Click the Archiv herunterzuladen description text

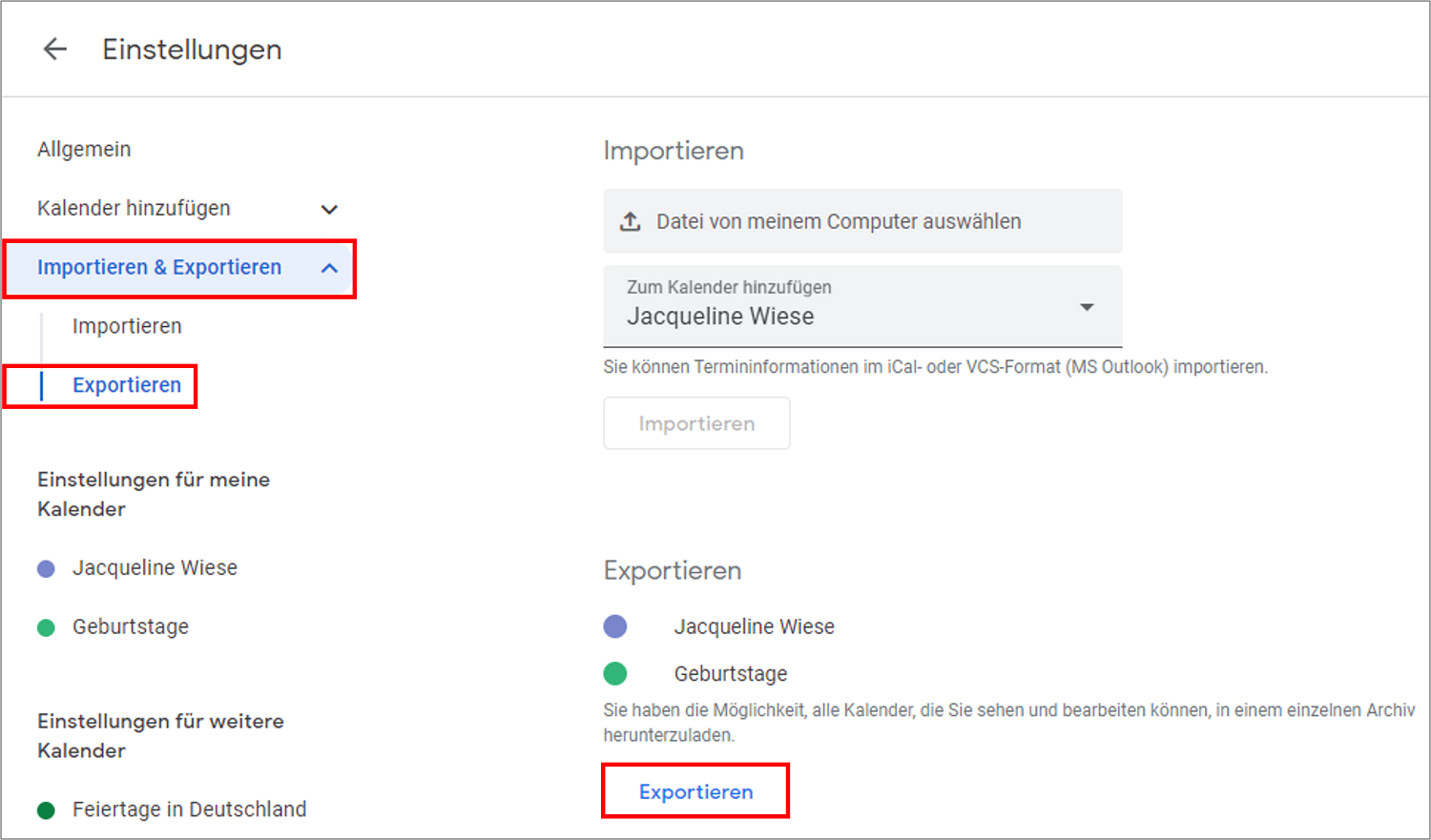pyautogui.click(x=1009, y=723)
